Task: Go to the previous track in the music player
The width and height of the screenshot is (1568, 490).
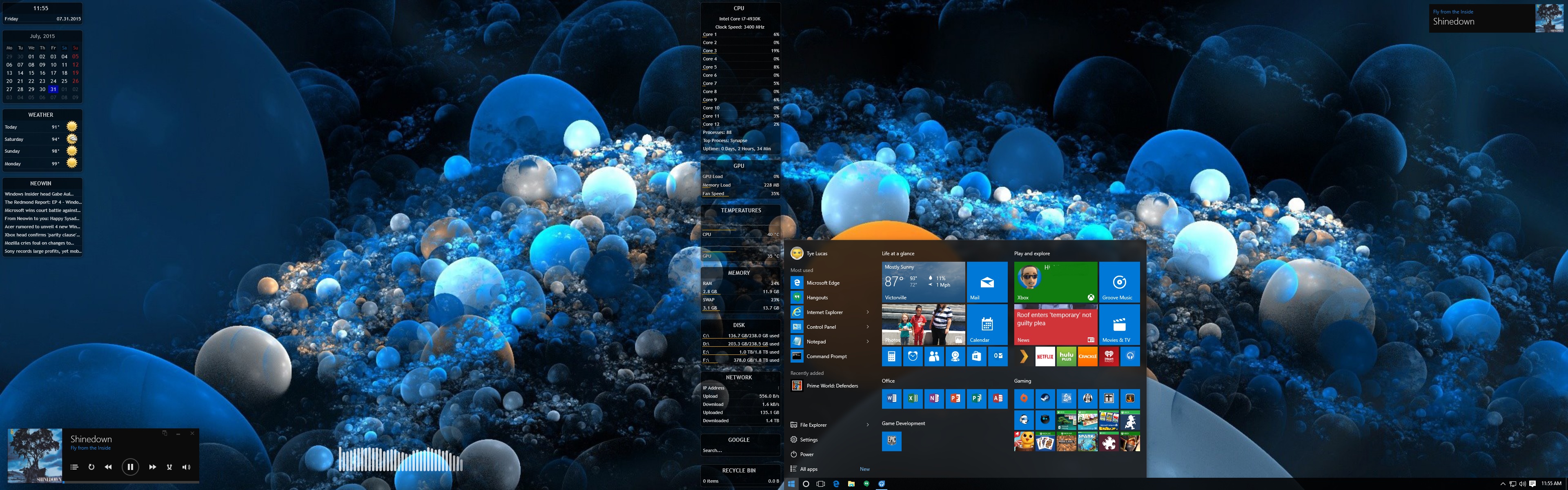Action: coord(108,467)
